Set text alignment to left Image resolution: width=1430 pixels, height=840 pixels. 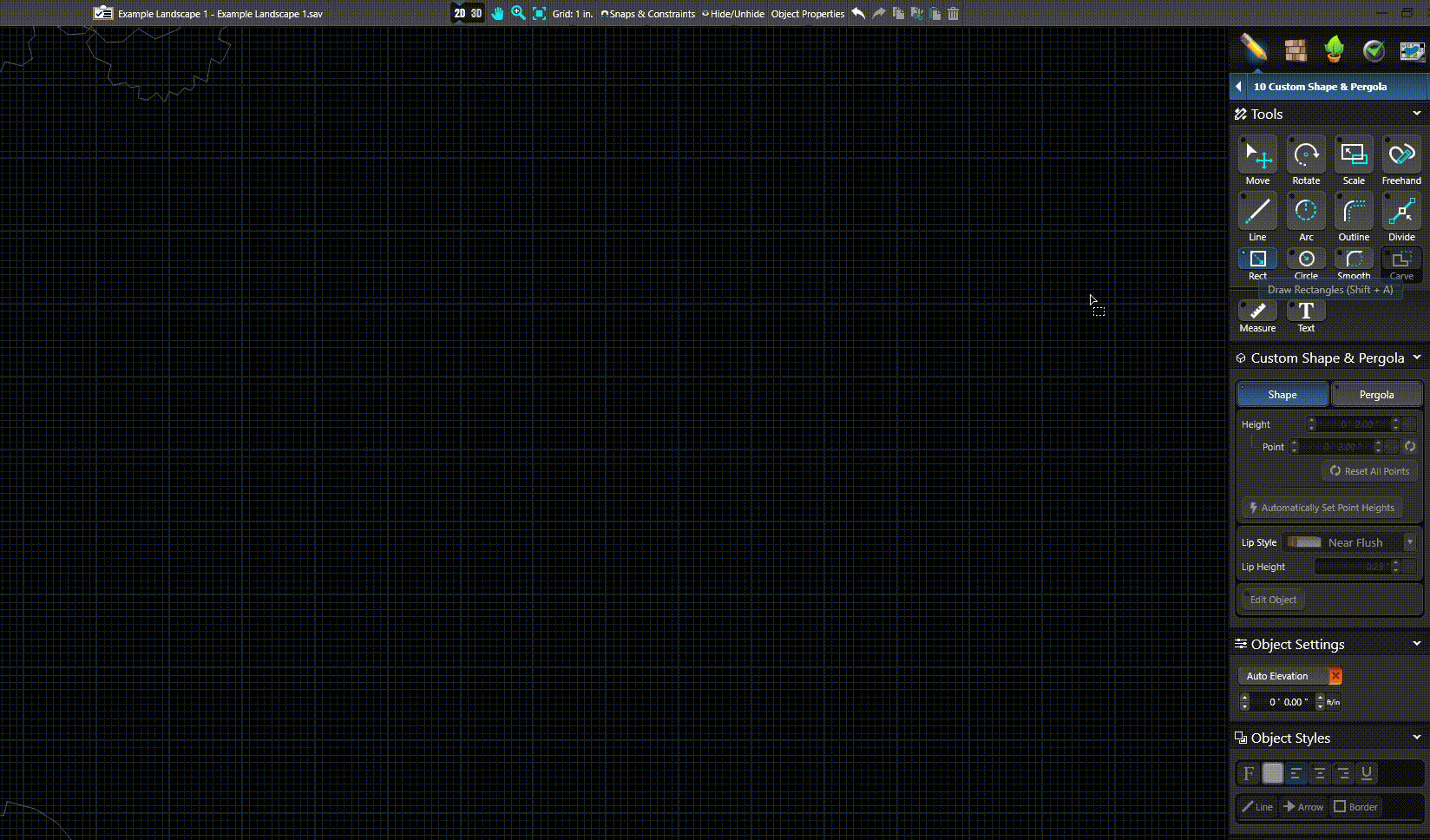1296,773
